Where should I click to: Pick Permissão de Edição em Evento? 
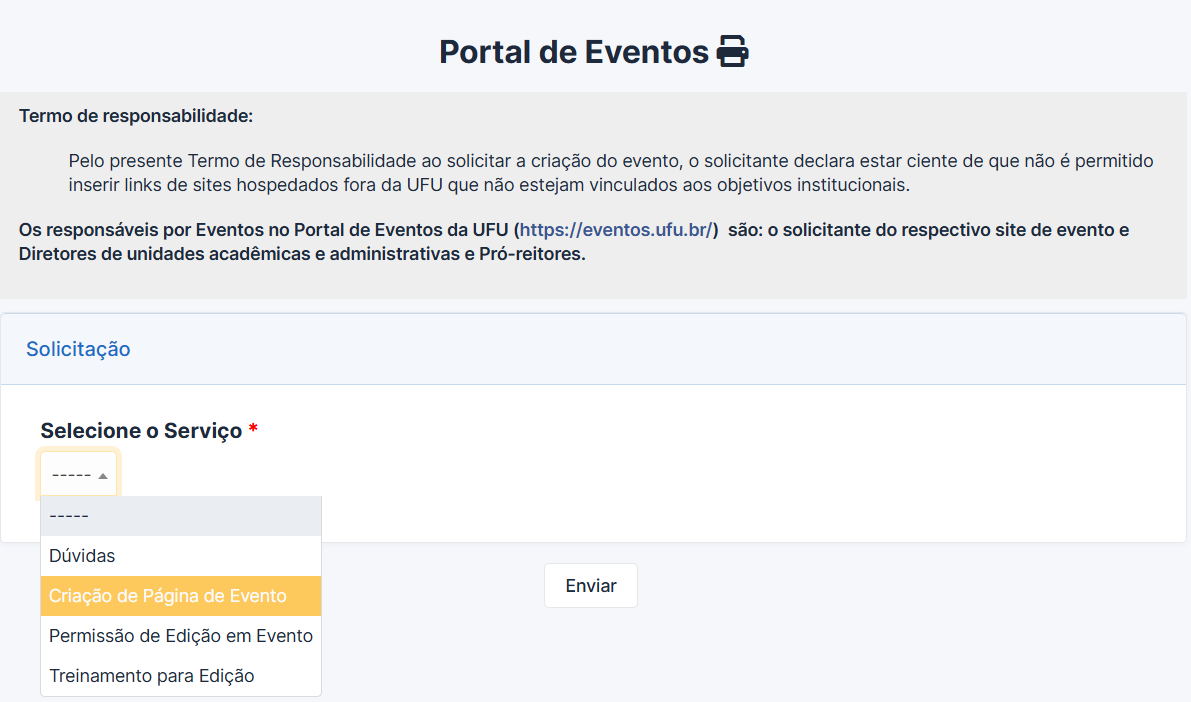[x=180, y=636]
